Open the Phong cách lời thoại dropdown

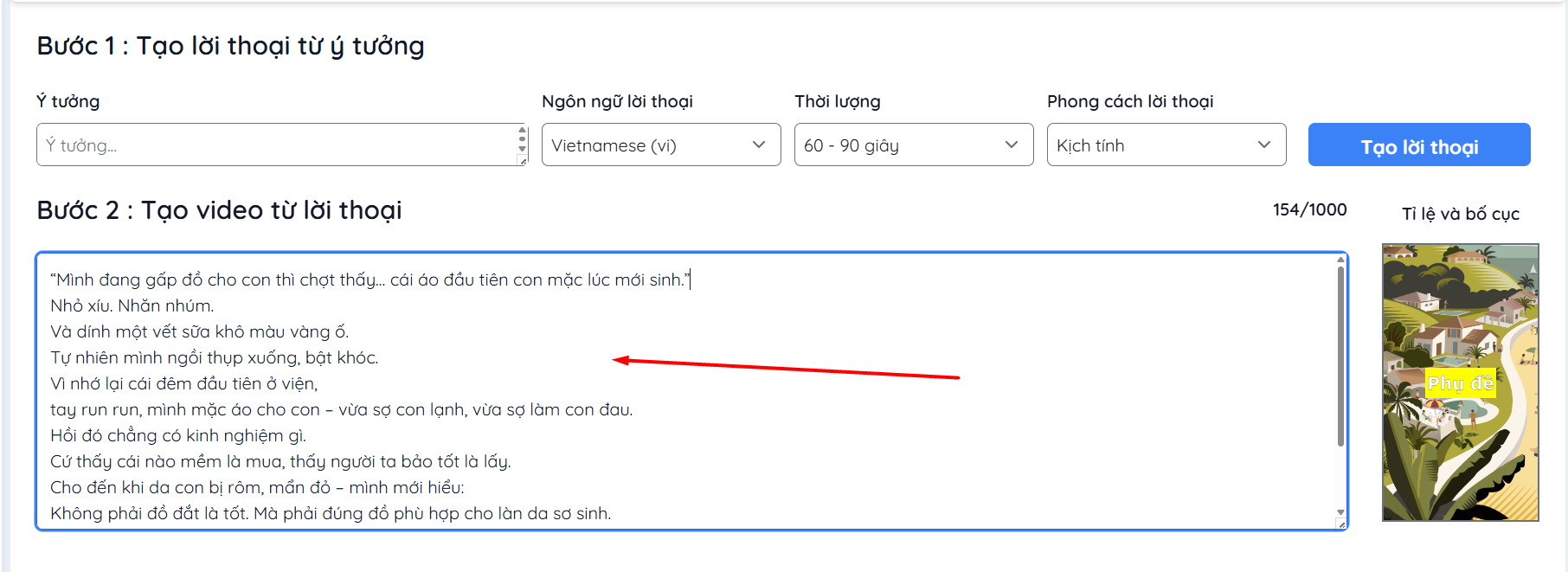pyautogui.click(x=1166, y=145)
